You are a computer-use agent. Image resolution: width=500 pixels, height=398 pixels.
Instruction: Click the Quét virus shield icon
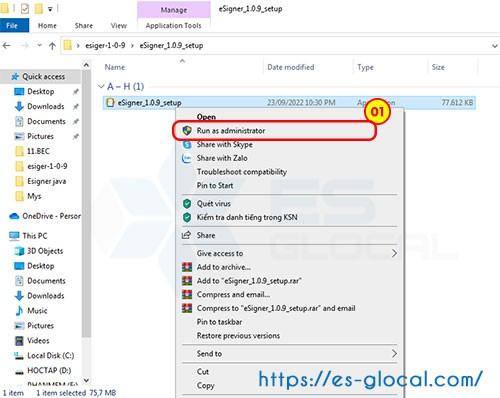pos(187,204)
